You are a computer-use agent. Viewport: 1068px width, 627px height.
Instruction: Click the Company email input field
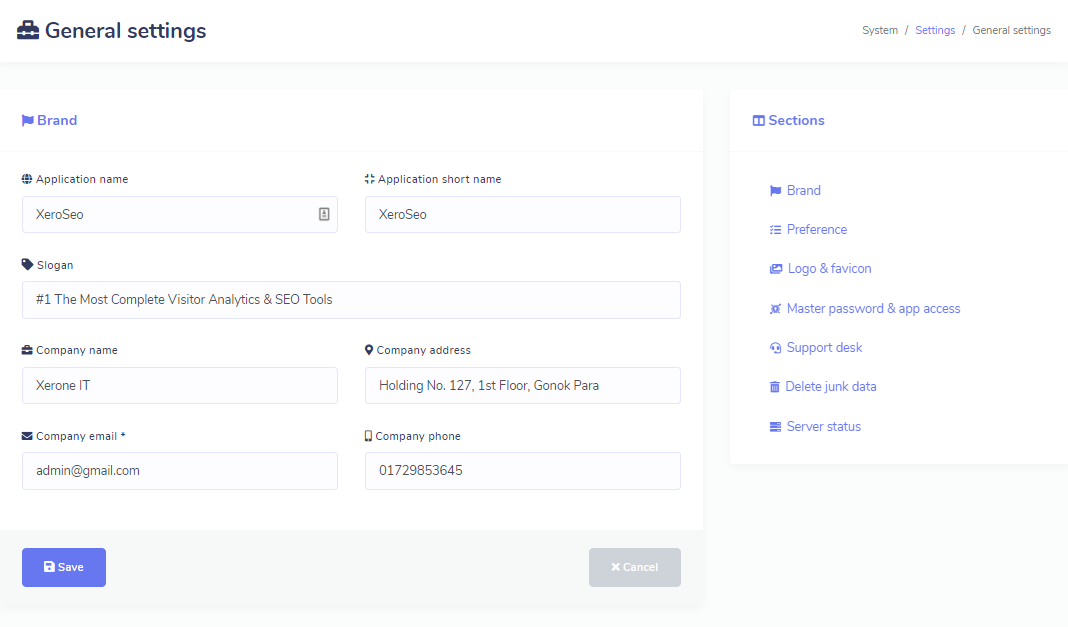click(x=180, y=471)
